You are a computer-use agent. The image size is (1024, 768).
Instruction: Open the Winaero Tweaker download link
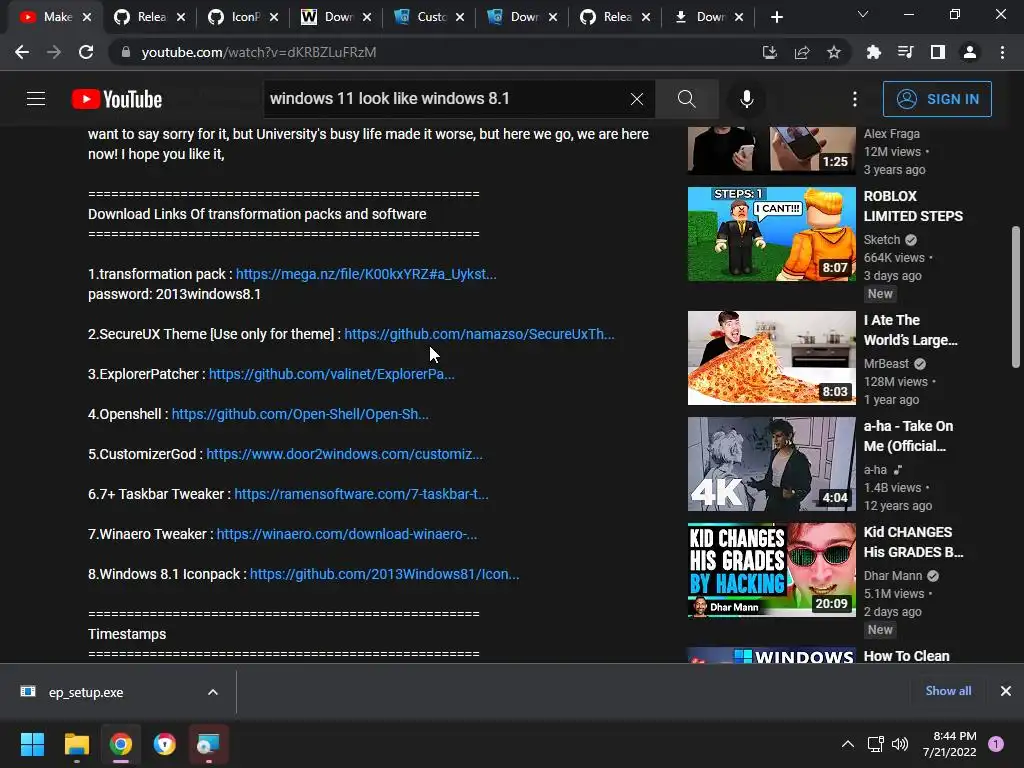pyautogui.click(x=347, y=534)
